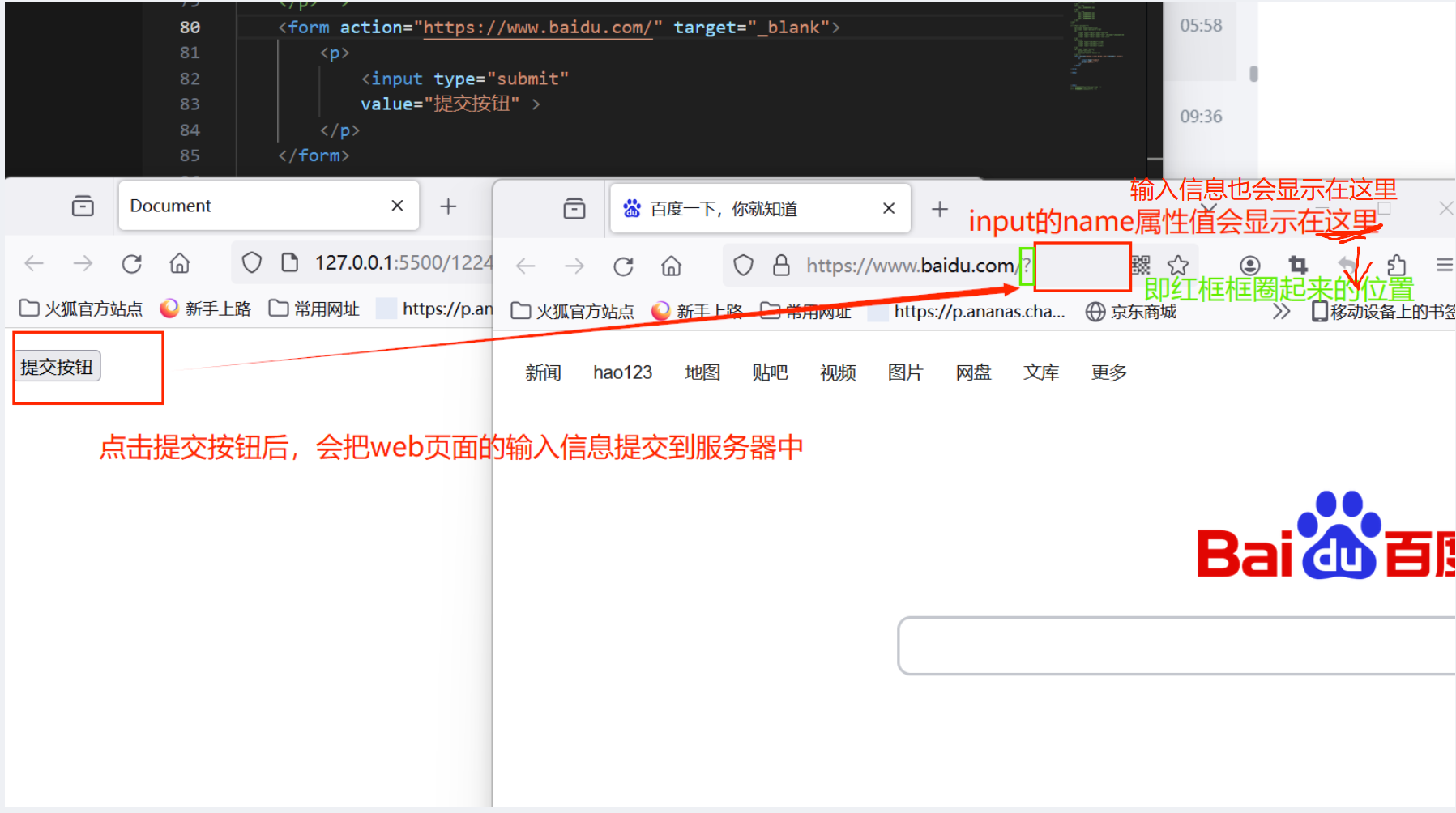The image size is (1456, 813).
Task: Open the 网盘 link on Baidu
Action: point(973,372)
